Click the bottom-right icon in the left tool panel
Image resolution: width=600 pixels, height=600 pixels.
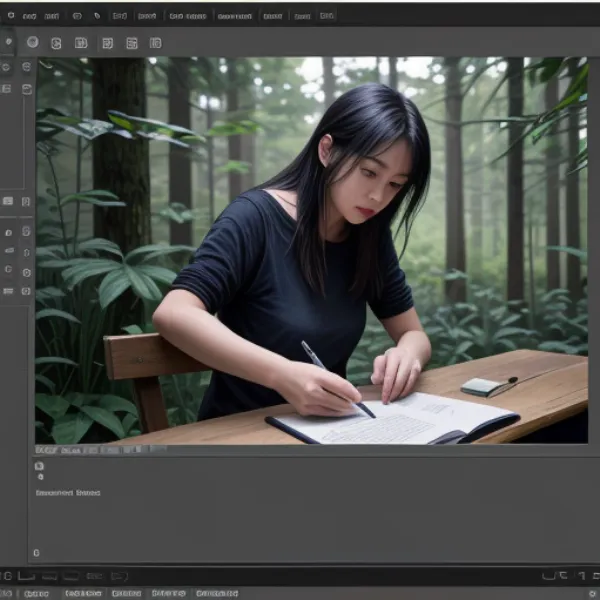[26, 290]
